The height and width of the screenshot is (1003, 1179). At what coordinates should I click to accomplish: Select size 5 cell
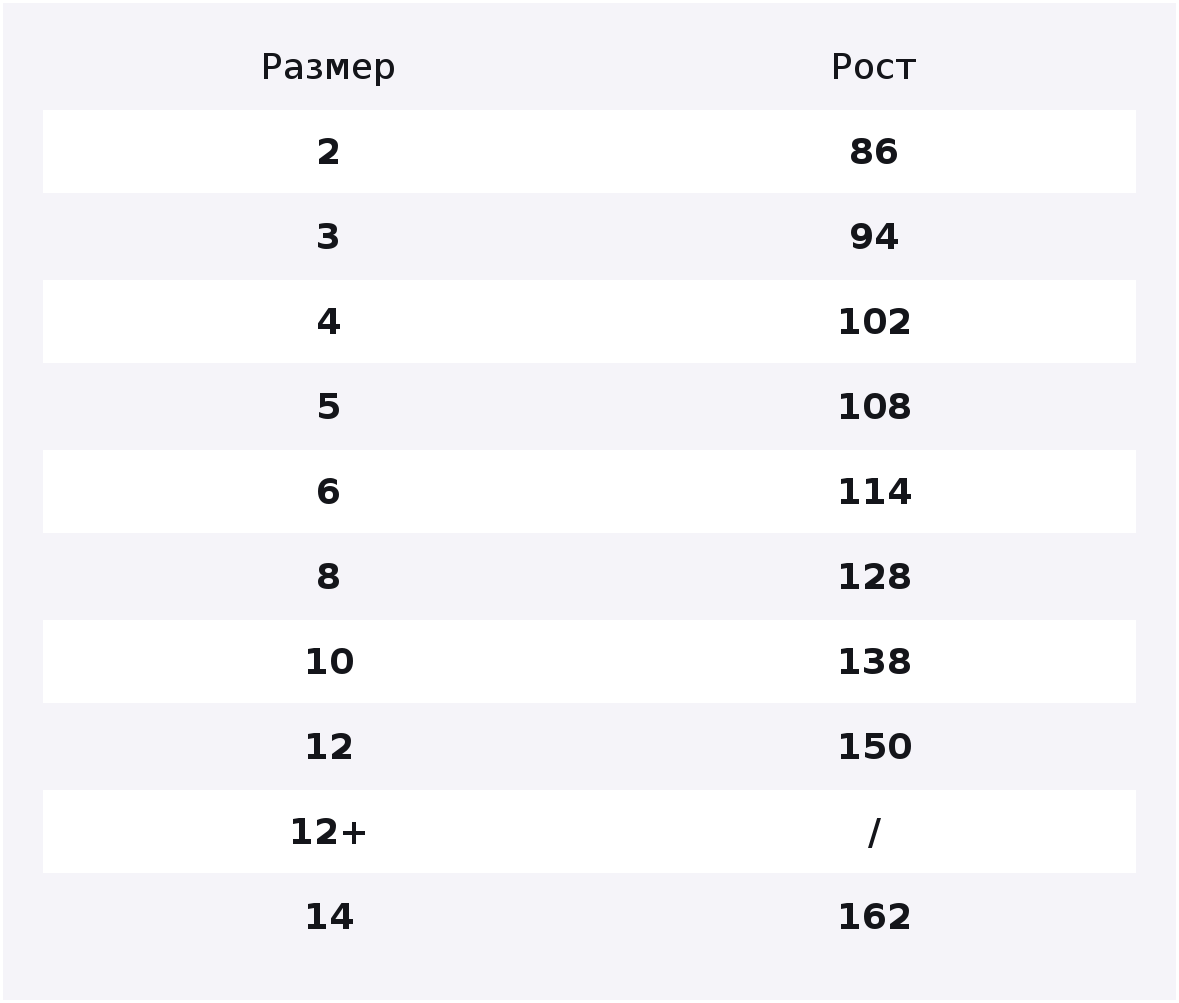(328, 407)
